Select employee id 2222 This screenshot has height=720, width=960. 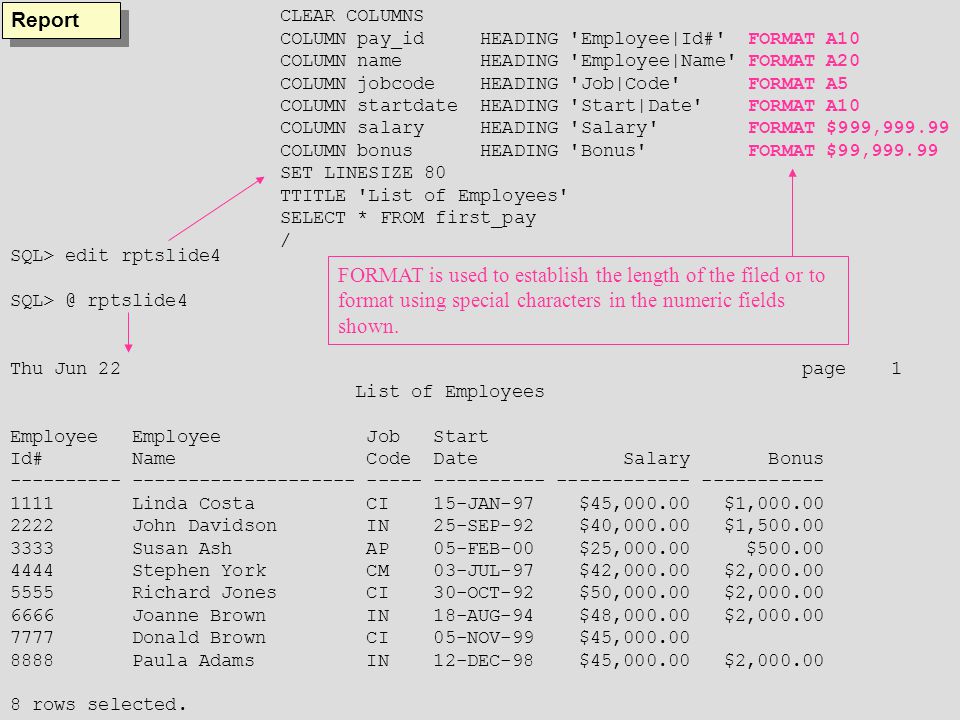point(32,525)
